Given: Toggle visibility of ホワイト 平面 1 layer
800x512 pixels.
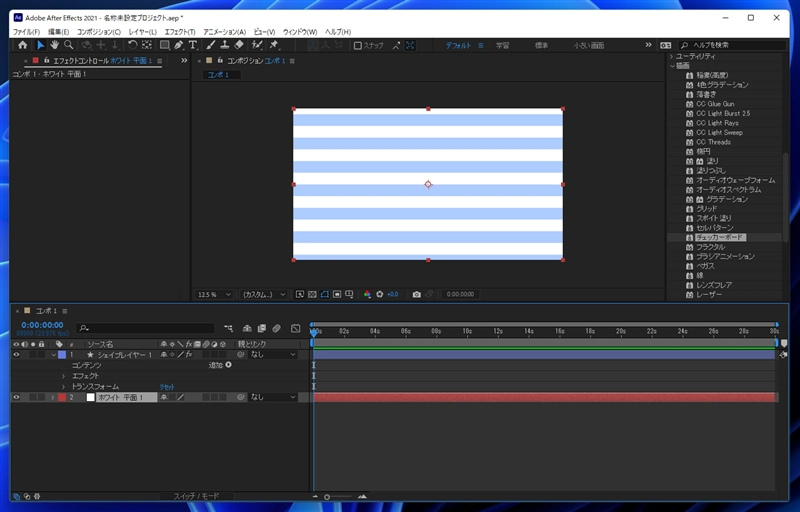Looking at the screenshot, I should 16,397.
